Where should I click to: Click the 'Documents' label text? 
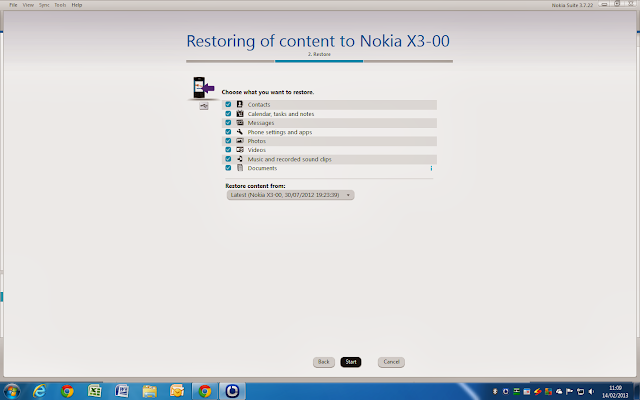(x=262, y=168)
